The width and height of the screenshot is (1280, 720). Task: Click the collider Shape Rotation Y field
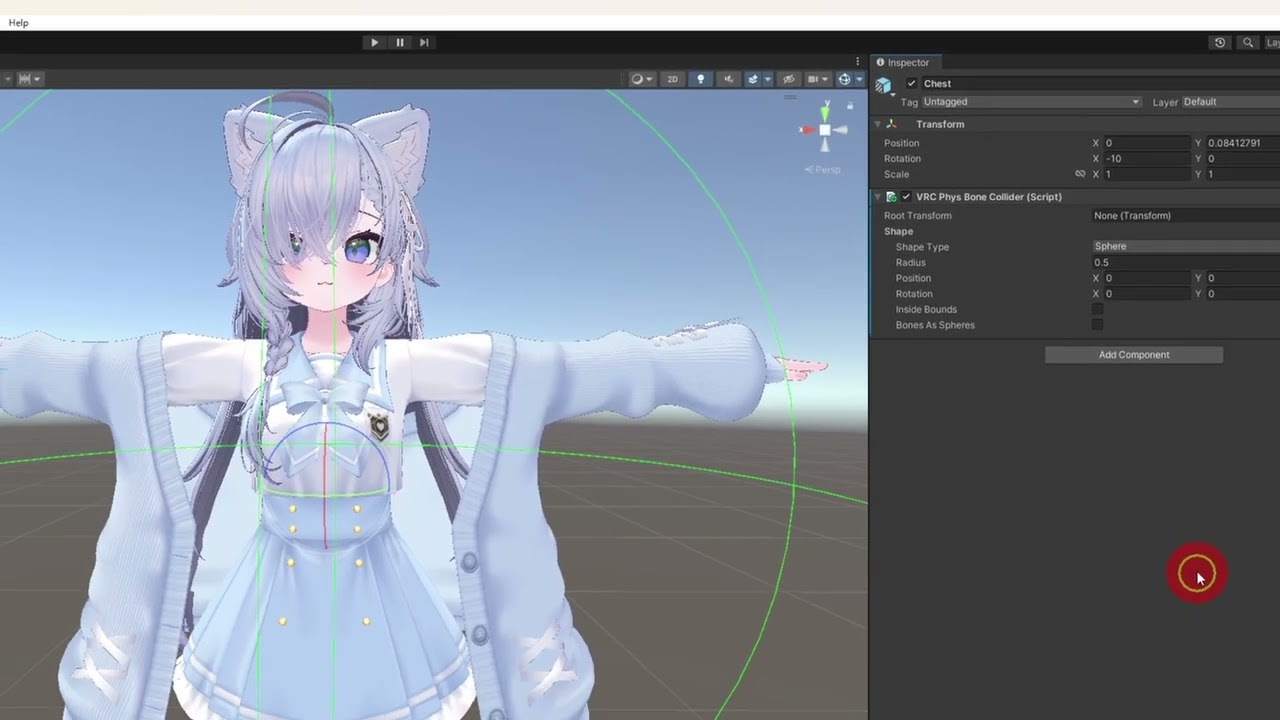pyautogui.click(x=1243, y=294)
